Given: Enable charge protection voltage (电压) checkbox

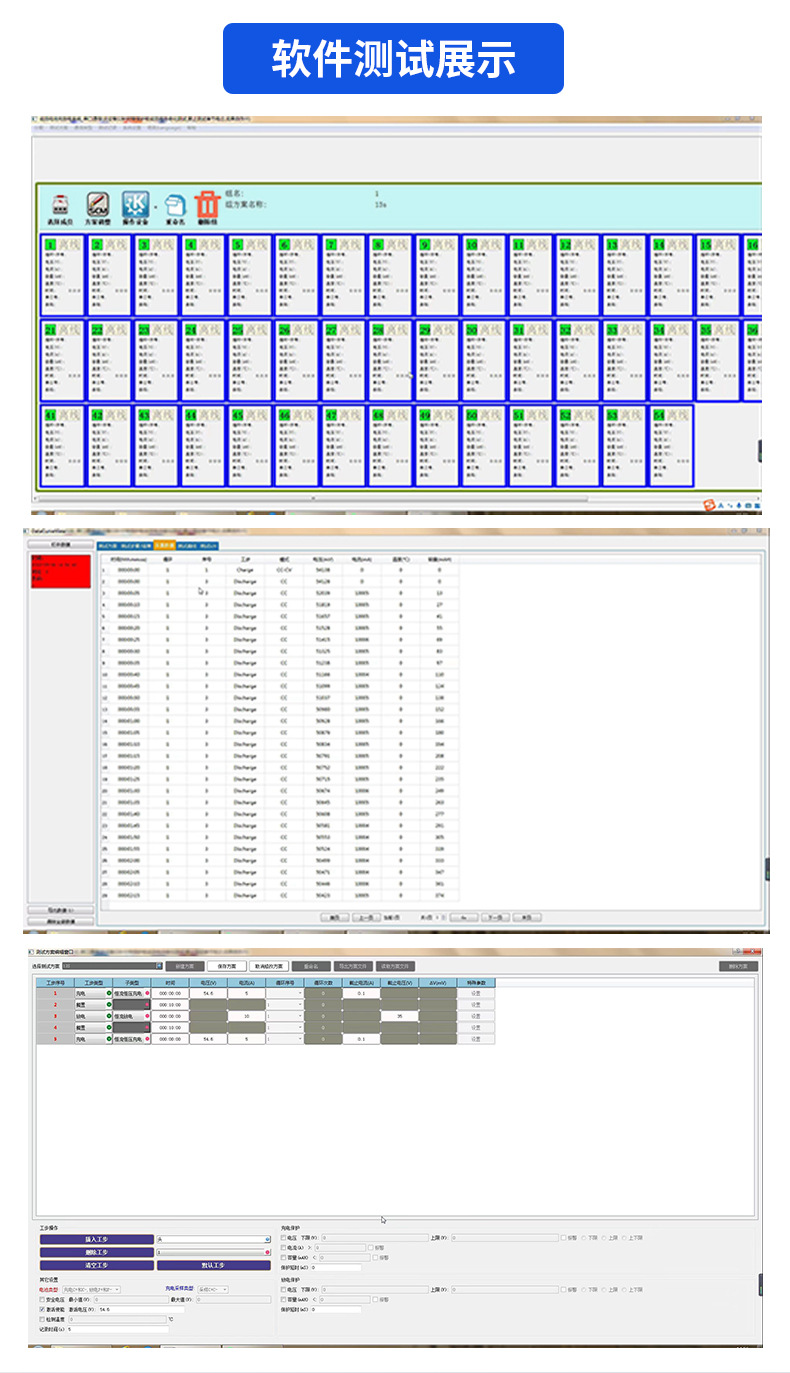Looking at the screenshot, I should click(284, 1238).
